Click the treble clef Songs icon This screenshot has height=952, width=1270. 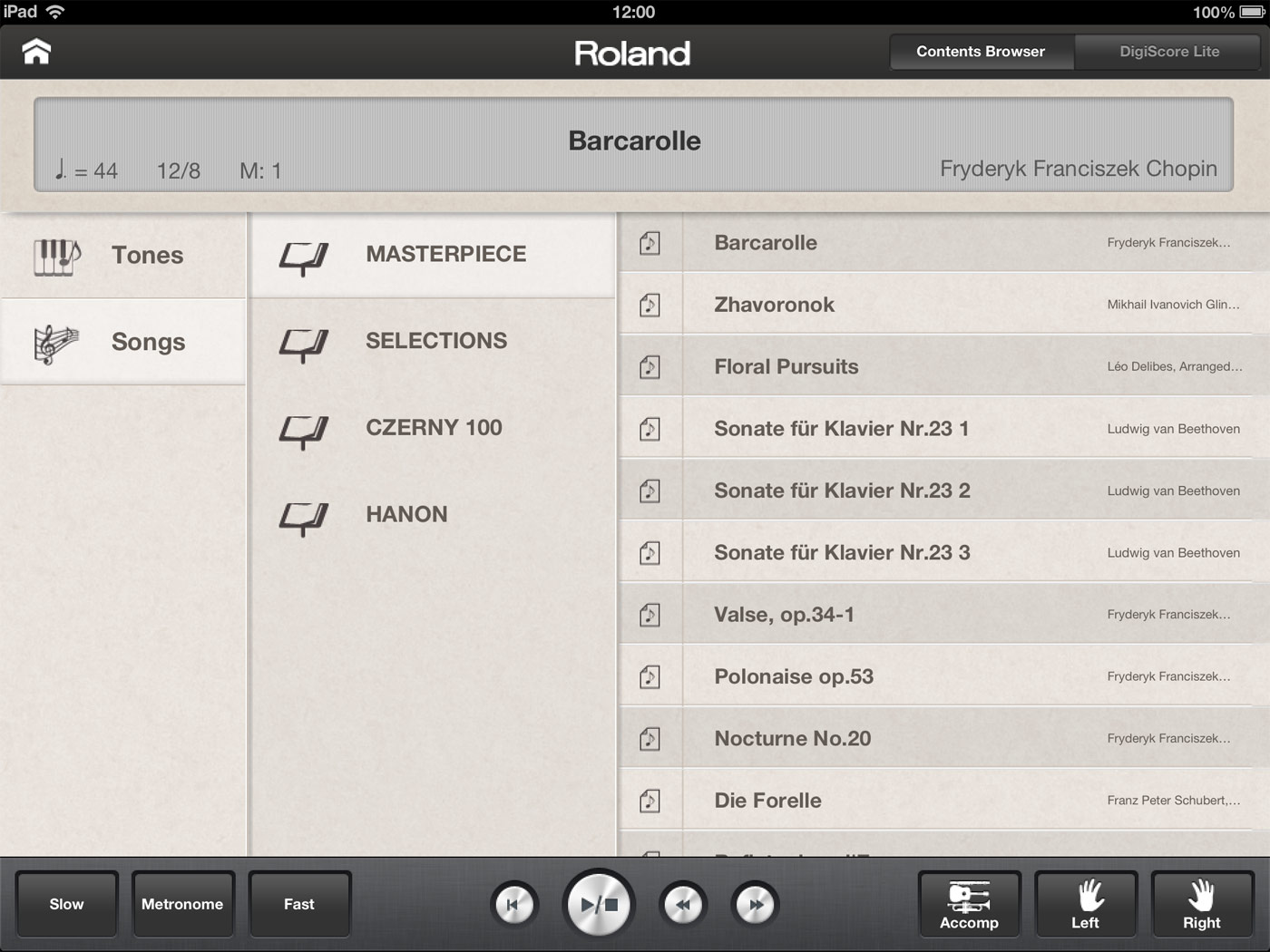click(x=56, y=344)
